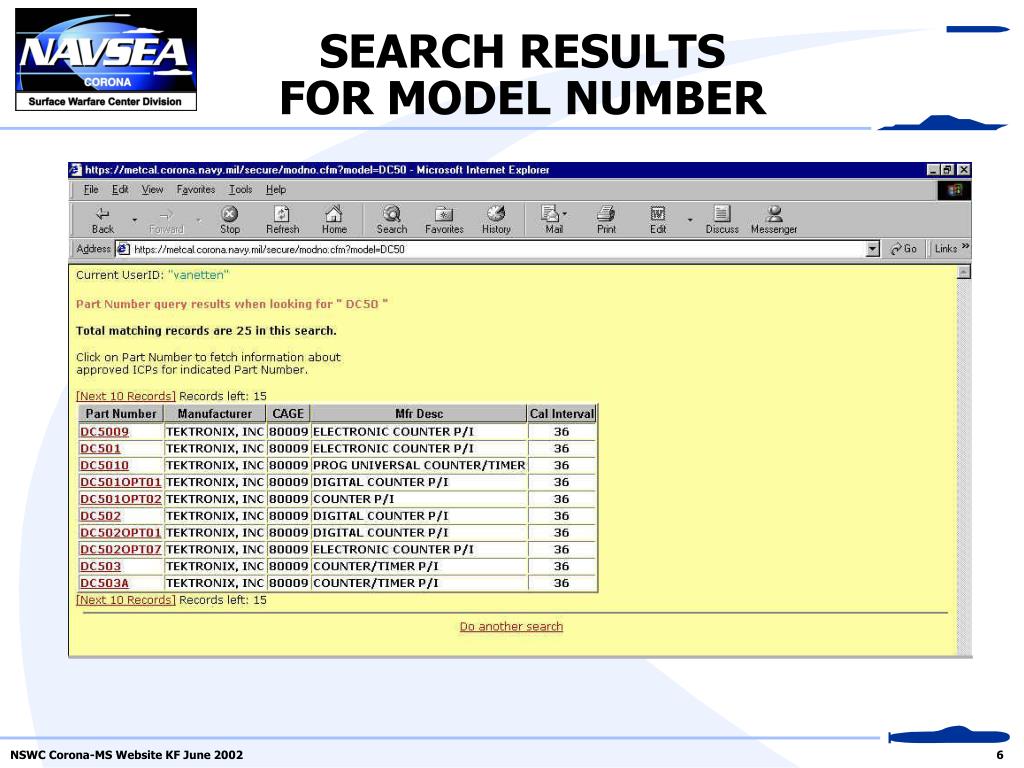Open part number DC503 link
The image size is (1024, 768).
100,566
